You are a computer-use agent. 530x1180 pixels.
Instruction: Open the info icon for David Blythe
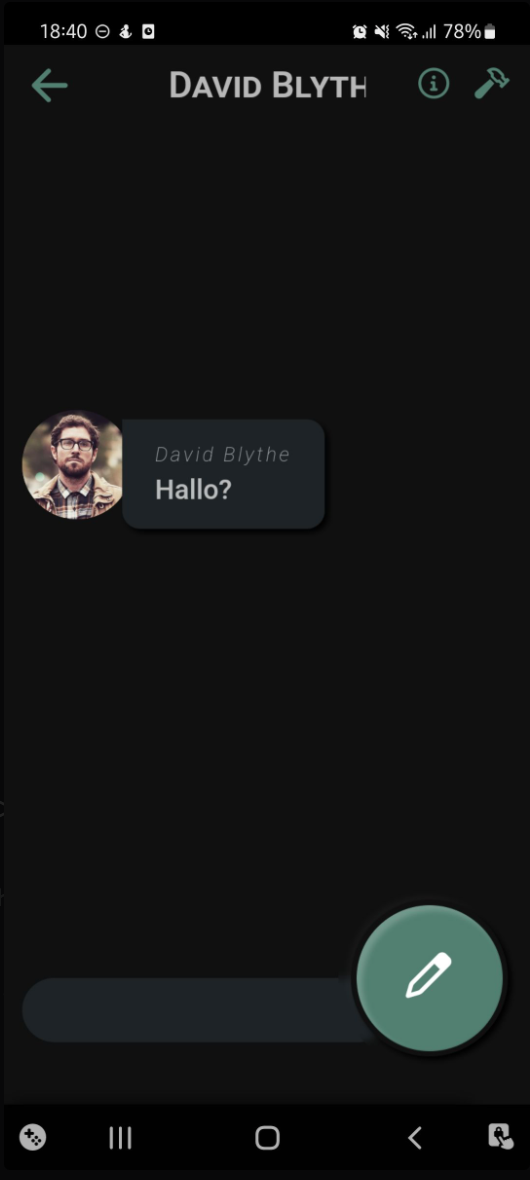click(x=434, y=84)
